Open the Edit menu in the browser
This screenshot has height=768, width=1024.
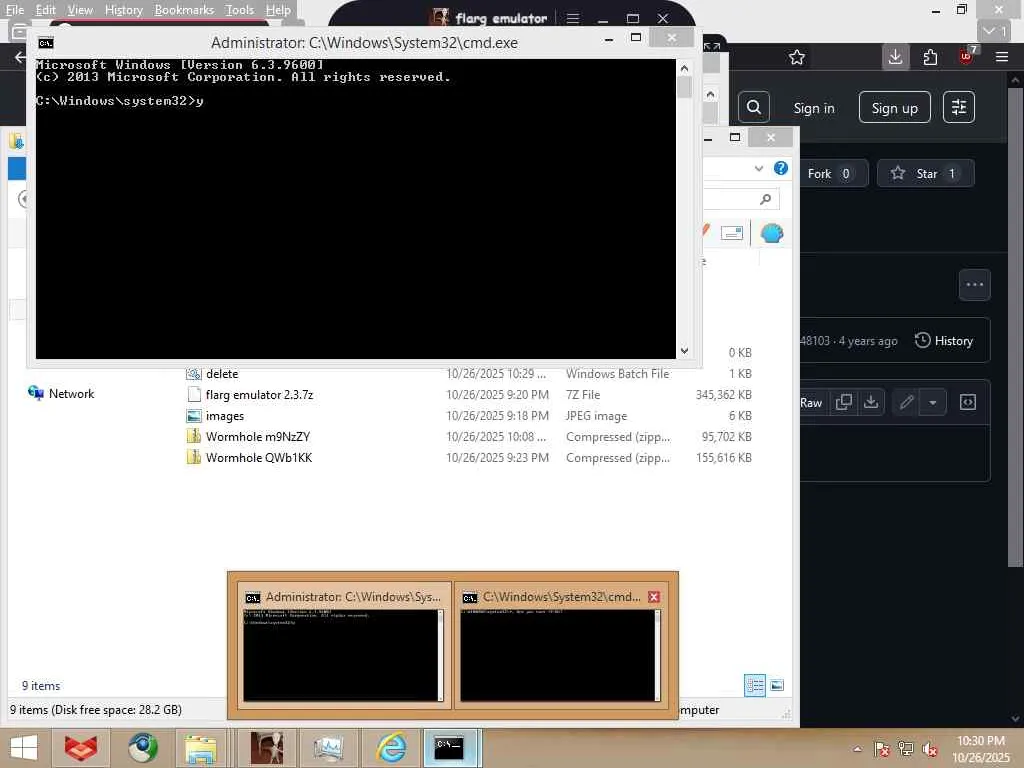[45, 10]
